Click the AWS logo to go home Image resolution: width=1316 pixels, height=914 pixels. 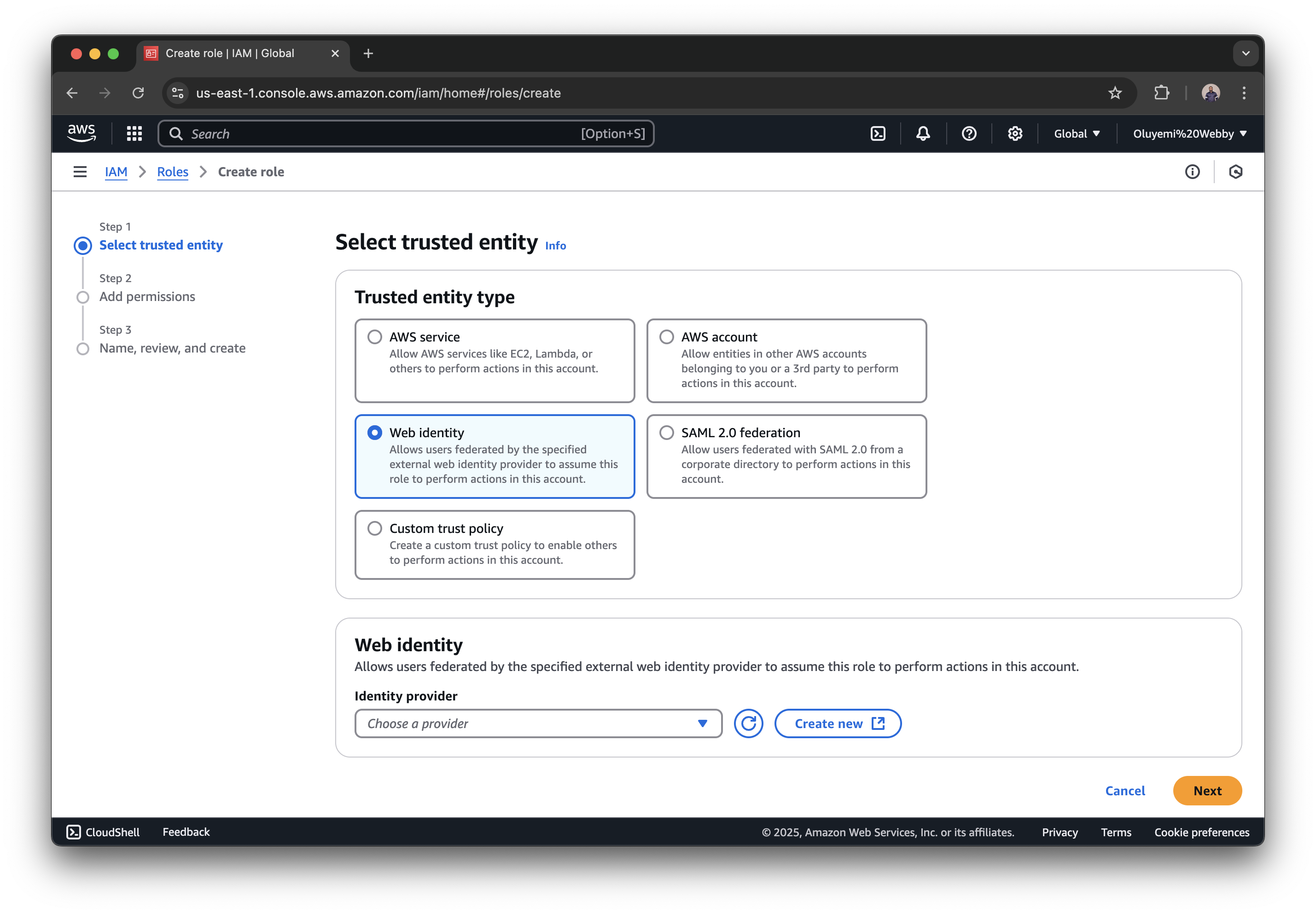[82, 133]
